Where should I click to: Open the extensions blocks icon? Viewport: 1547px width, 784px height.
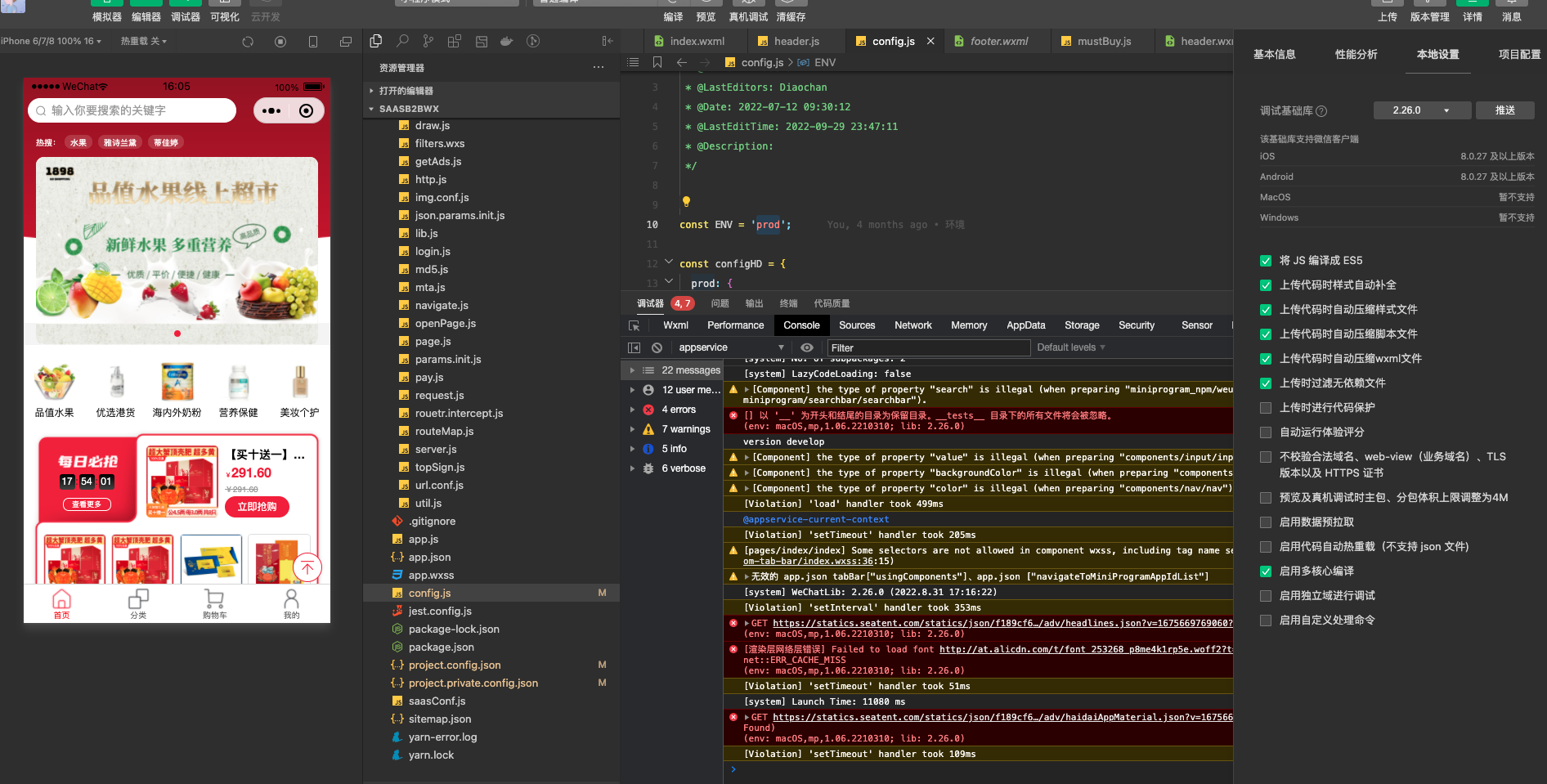455,41
